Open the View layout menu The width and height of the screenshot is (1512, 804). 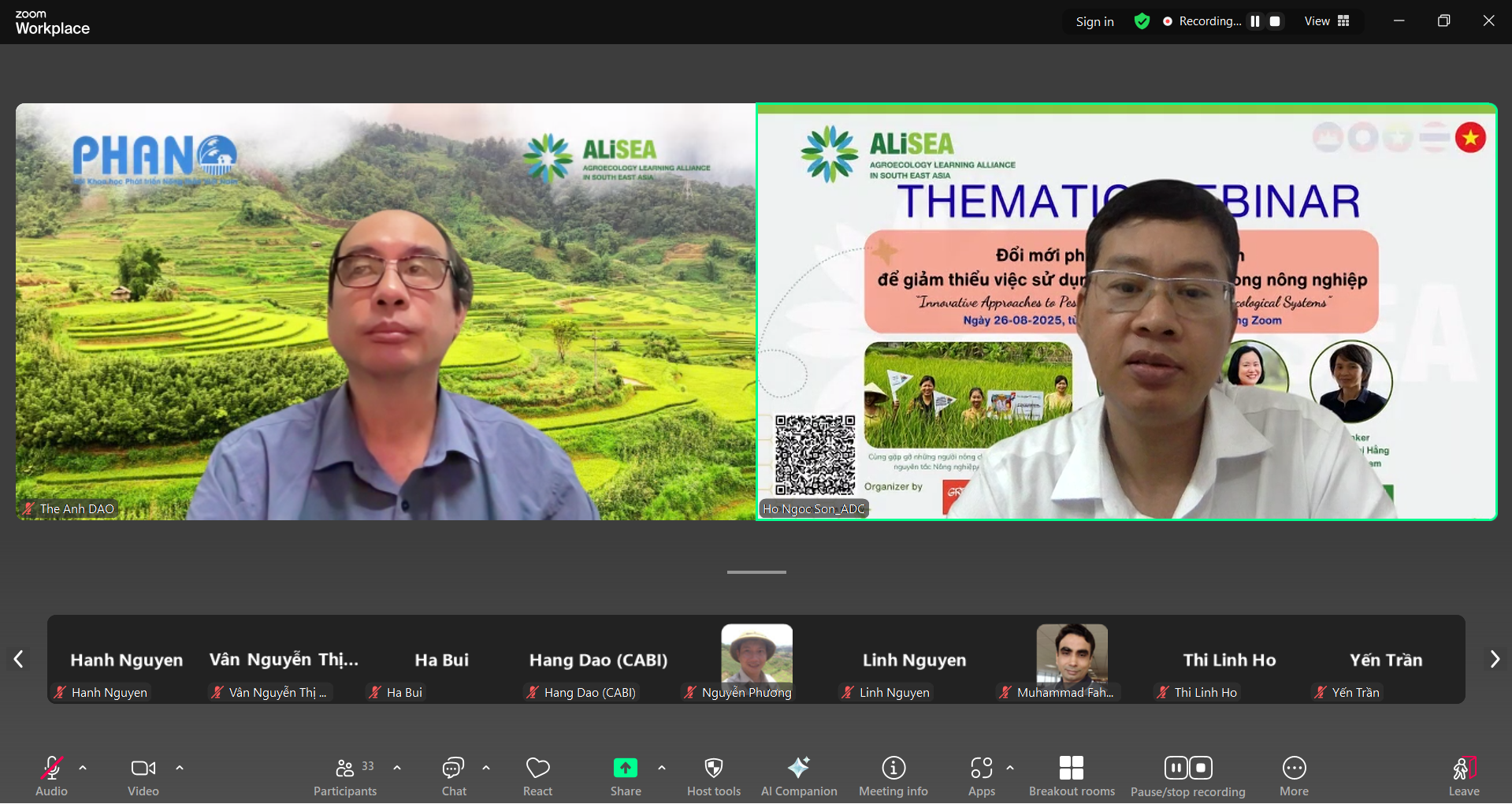1327,21
